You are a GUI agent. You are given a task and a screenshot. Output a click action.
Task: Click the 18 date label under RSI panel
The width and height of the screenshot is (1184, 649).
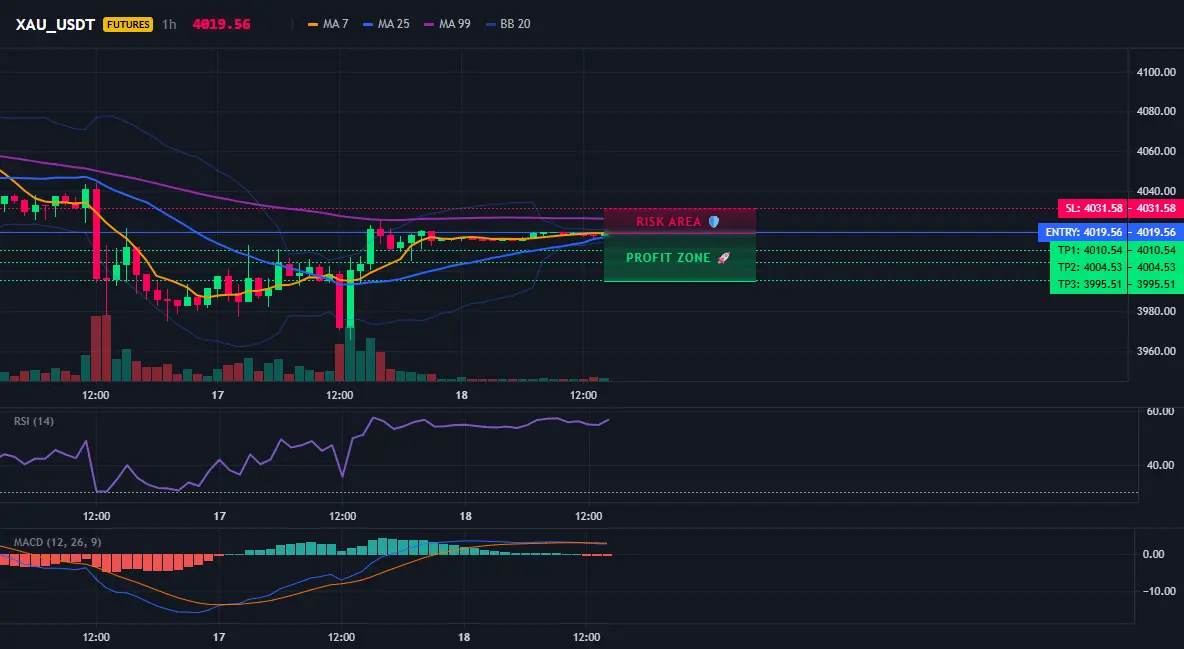[x=465, y=516]
